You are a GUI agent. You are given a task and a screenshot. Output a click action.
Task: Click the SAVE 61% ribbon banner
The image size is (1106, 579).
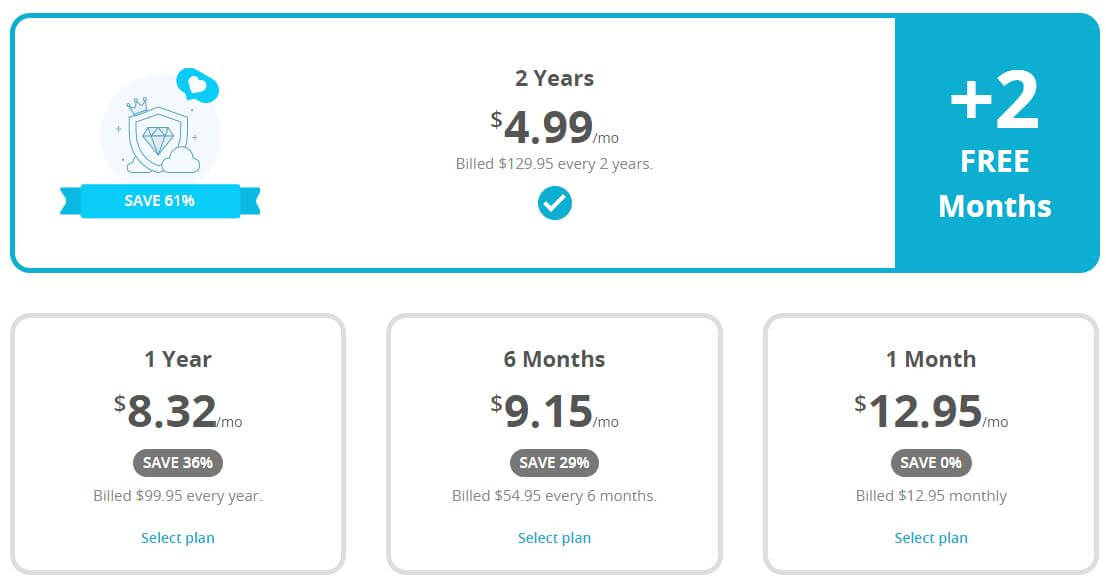tap(160, 201)
